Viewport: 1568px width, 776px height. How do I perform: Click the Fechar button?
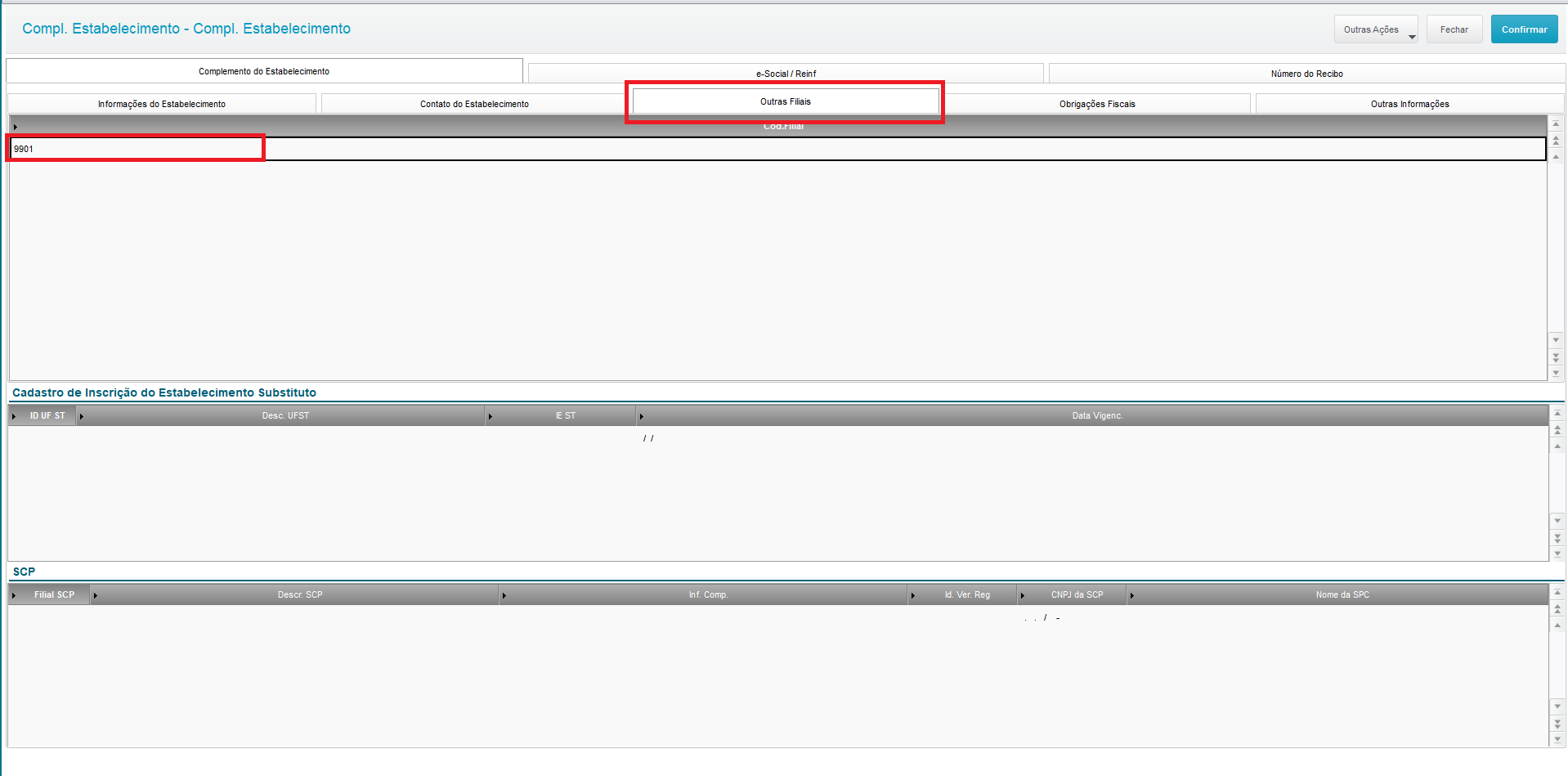(1454, 29)
